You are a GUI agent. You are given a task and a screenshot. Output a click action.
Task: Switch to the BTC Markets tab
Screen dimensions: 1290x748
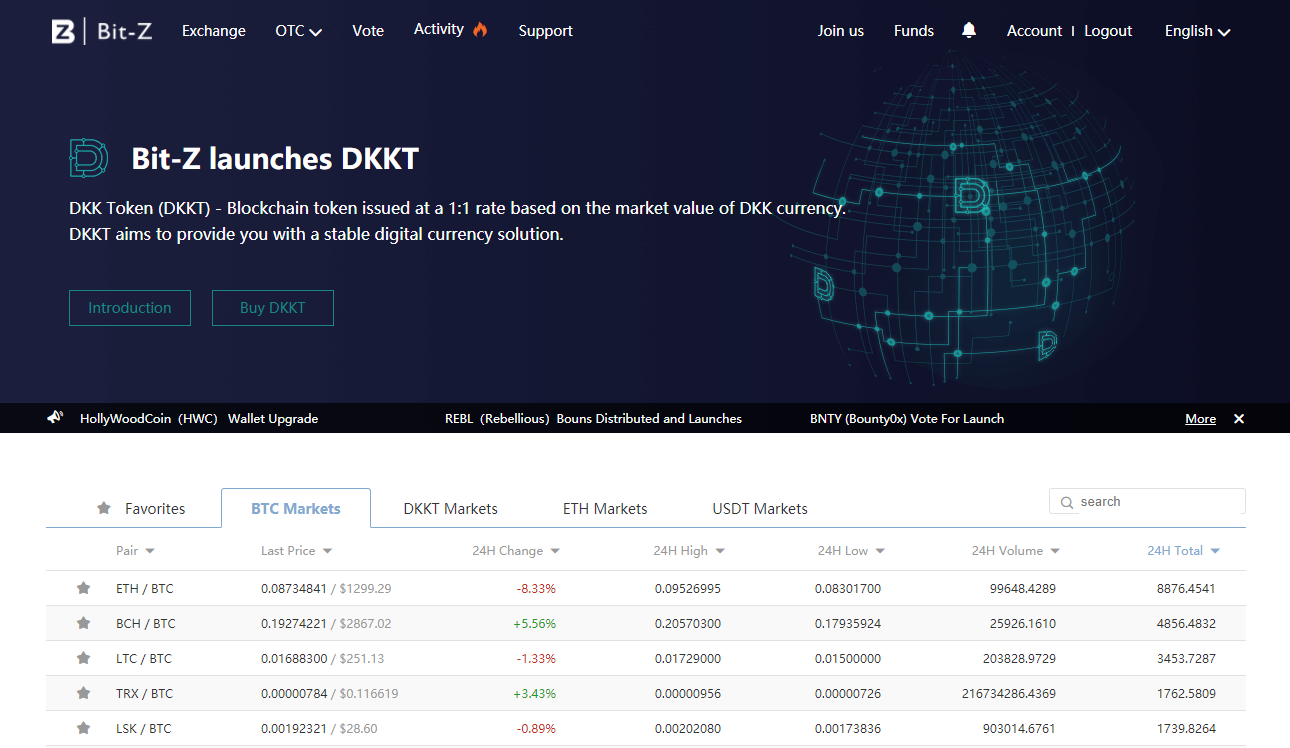(x=296, y=508)
